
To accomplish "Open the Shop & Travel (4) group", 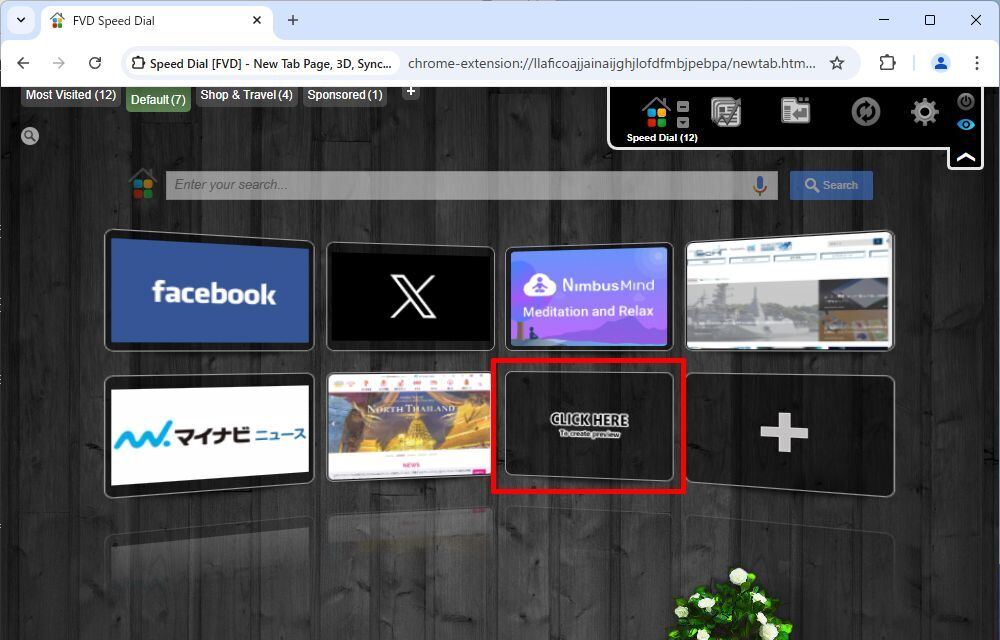I will [246, 95].
